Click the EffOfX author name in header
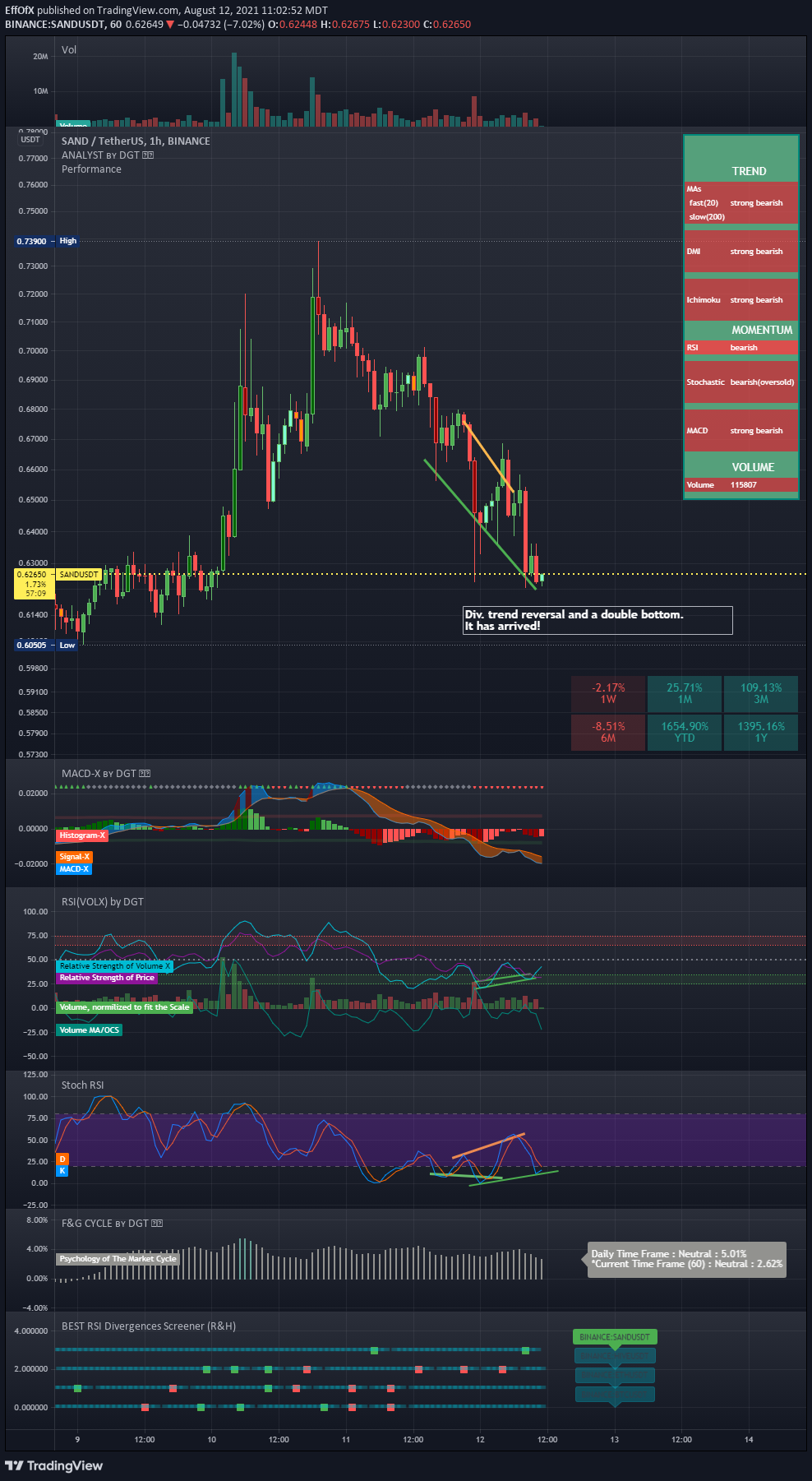 point(20,10)
